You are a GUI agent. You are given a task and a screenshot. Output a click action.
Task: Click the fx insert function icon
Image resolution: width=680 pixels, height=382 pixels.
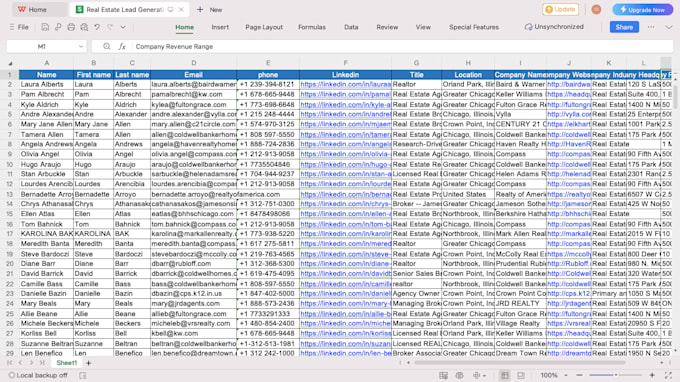tap(122, 46)
